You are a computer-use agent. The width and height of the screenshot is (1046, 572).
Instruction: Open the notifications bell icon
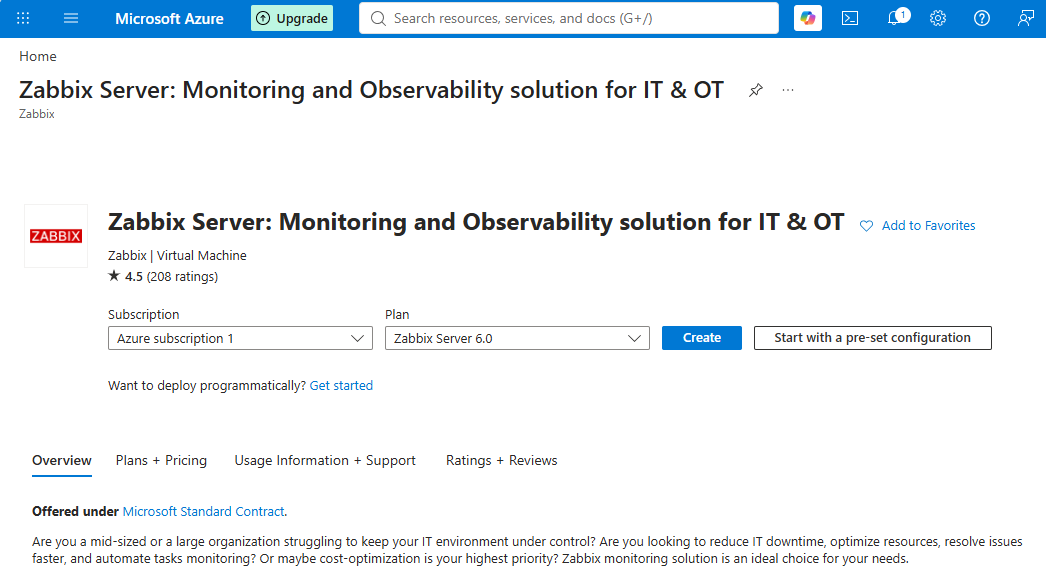[x=897, y=17]
